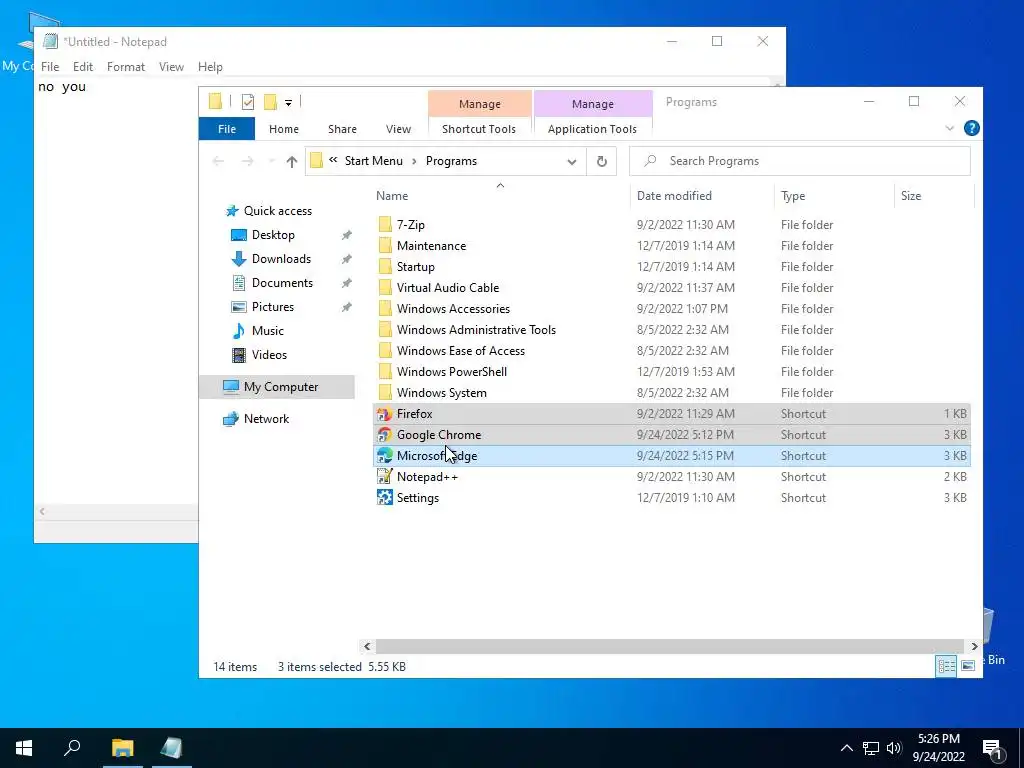Click the file list scroll right arrow
1024x768 pixels.
(x=974, y=647)
